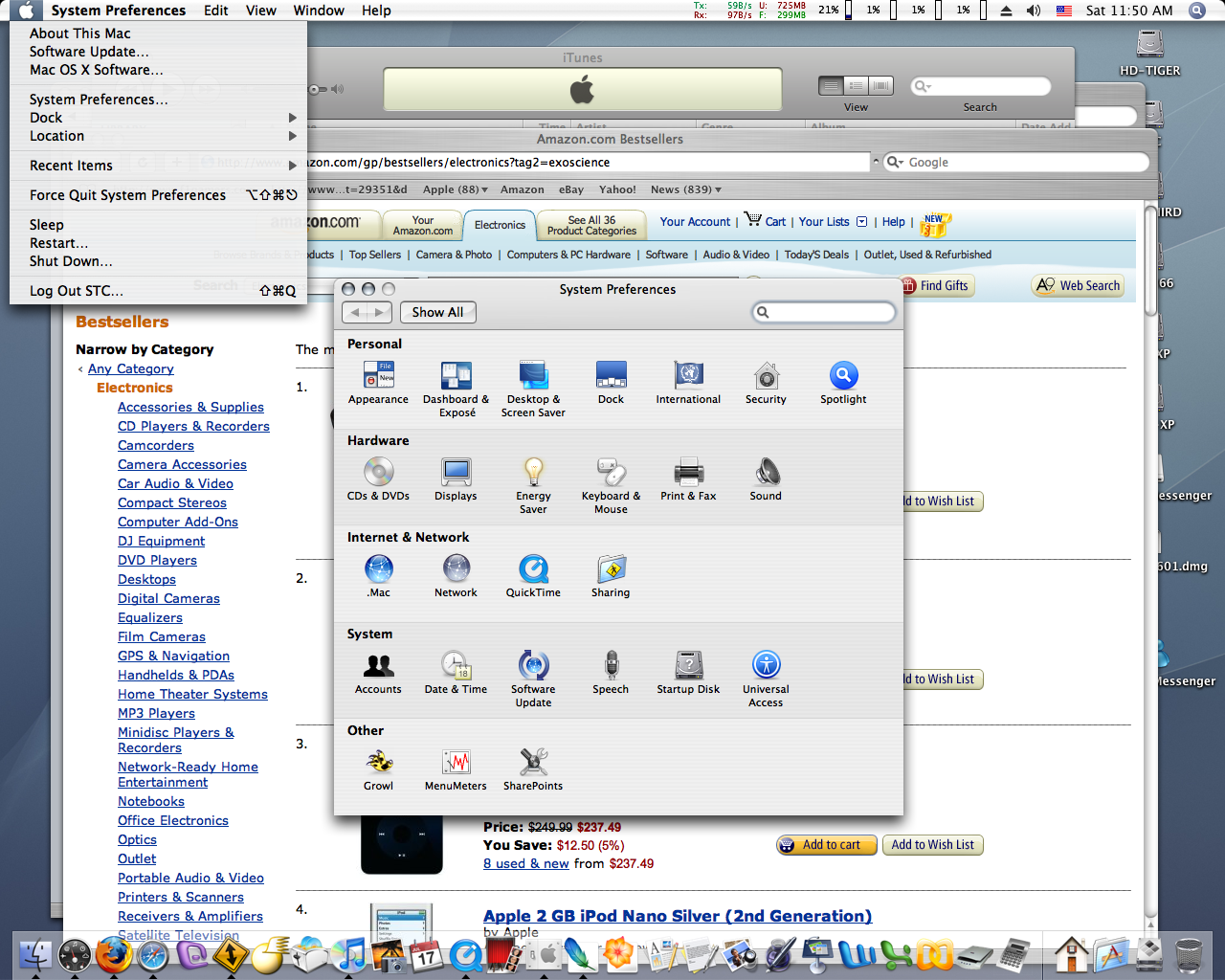The width and height of the screenshot is (1225, 980).
Task: Choose About This Mac from Apple menu
Action: [x=158, y=33]
